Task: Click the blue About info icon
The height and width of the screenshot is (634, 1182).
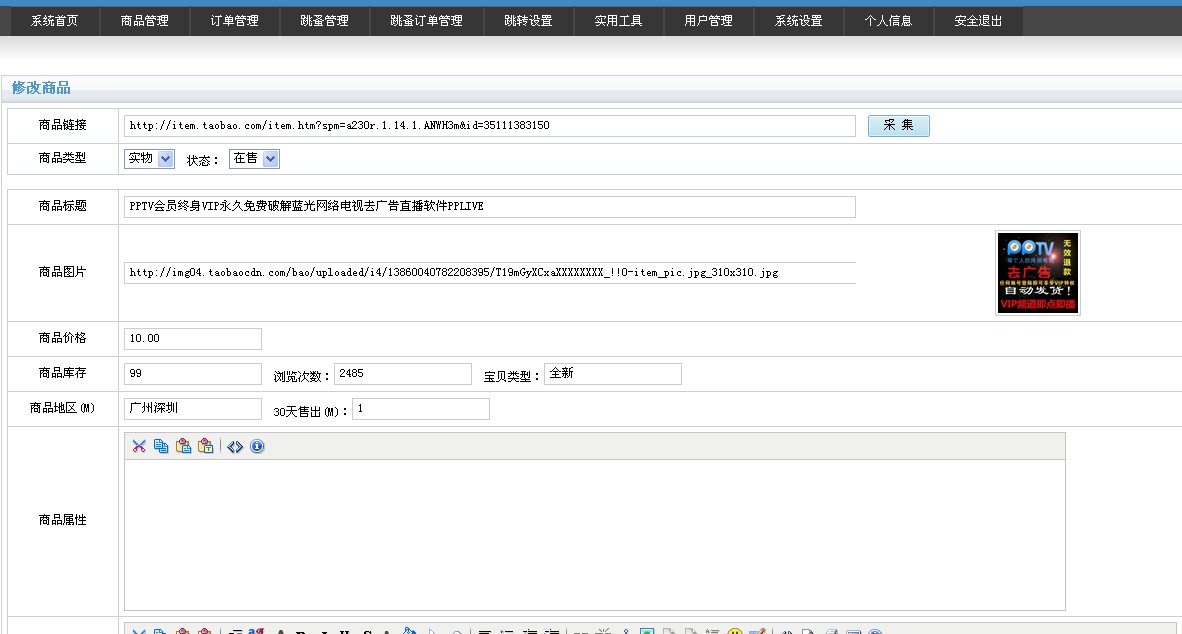Action: (x=257, y=446)
